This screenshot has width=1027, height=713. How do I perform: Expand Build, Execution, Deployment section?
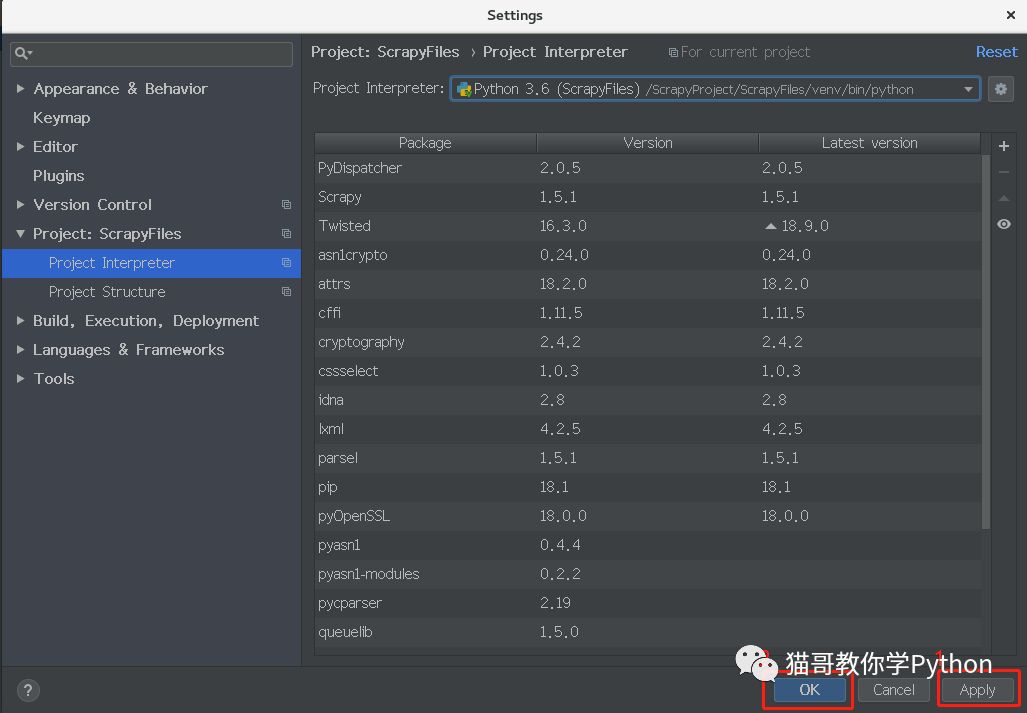20,321
